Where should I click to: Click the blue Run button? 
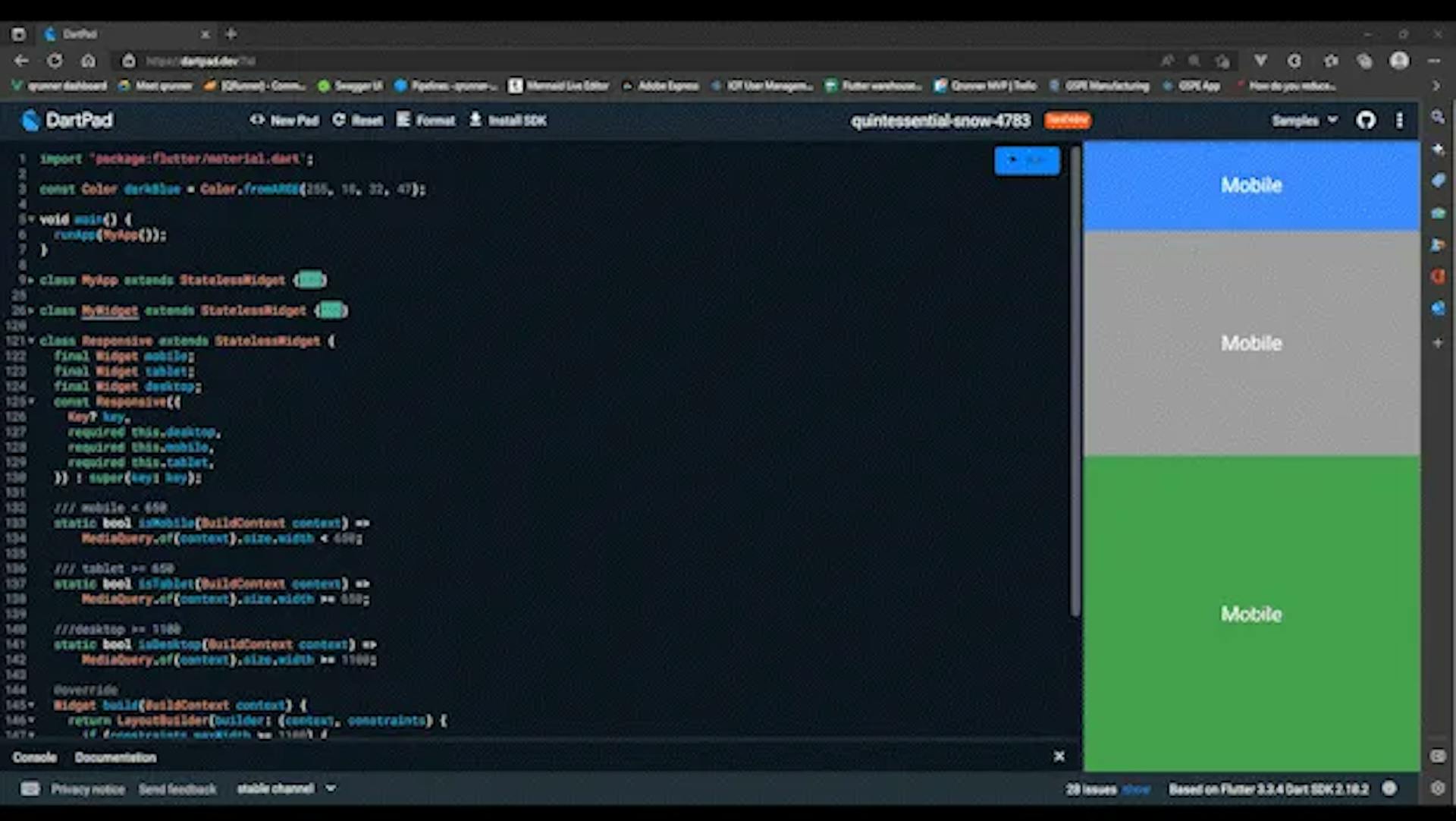click(x=1027, y=160)
